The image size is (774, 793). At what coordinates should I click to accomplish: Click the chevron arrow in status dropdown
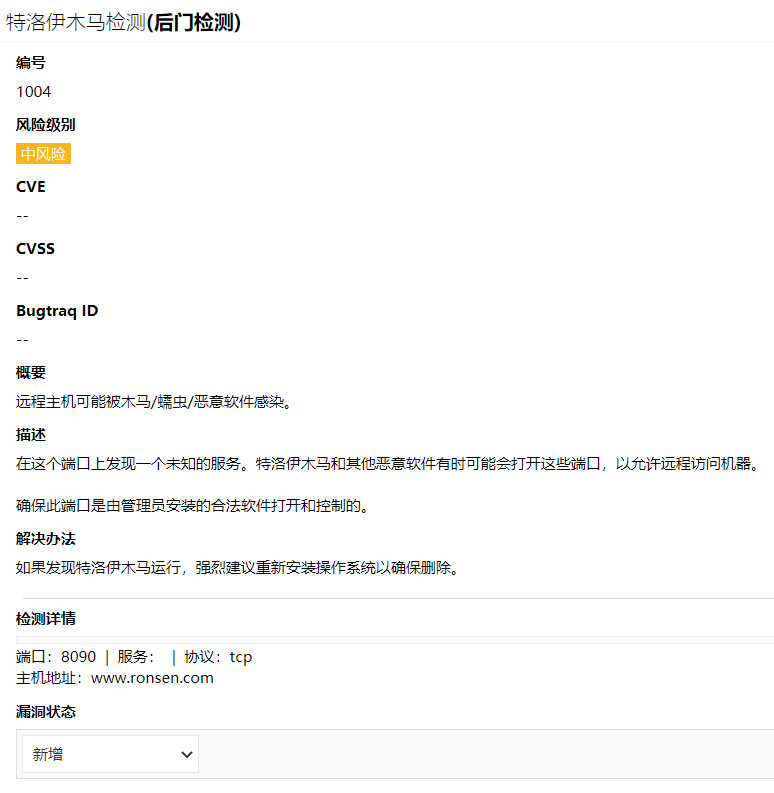coord(186,755)
